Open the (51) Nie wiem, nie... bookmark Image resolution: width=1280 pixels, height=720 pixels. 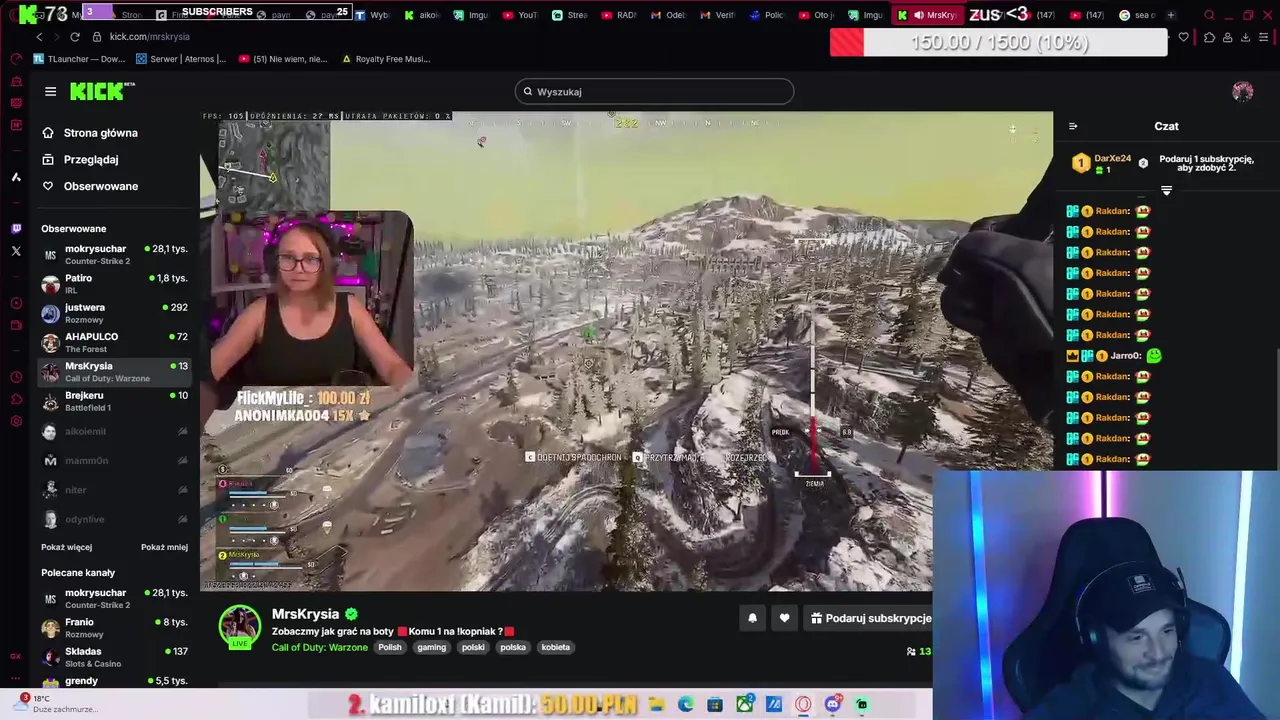pos(283,59)
